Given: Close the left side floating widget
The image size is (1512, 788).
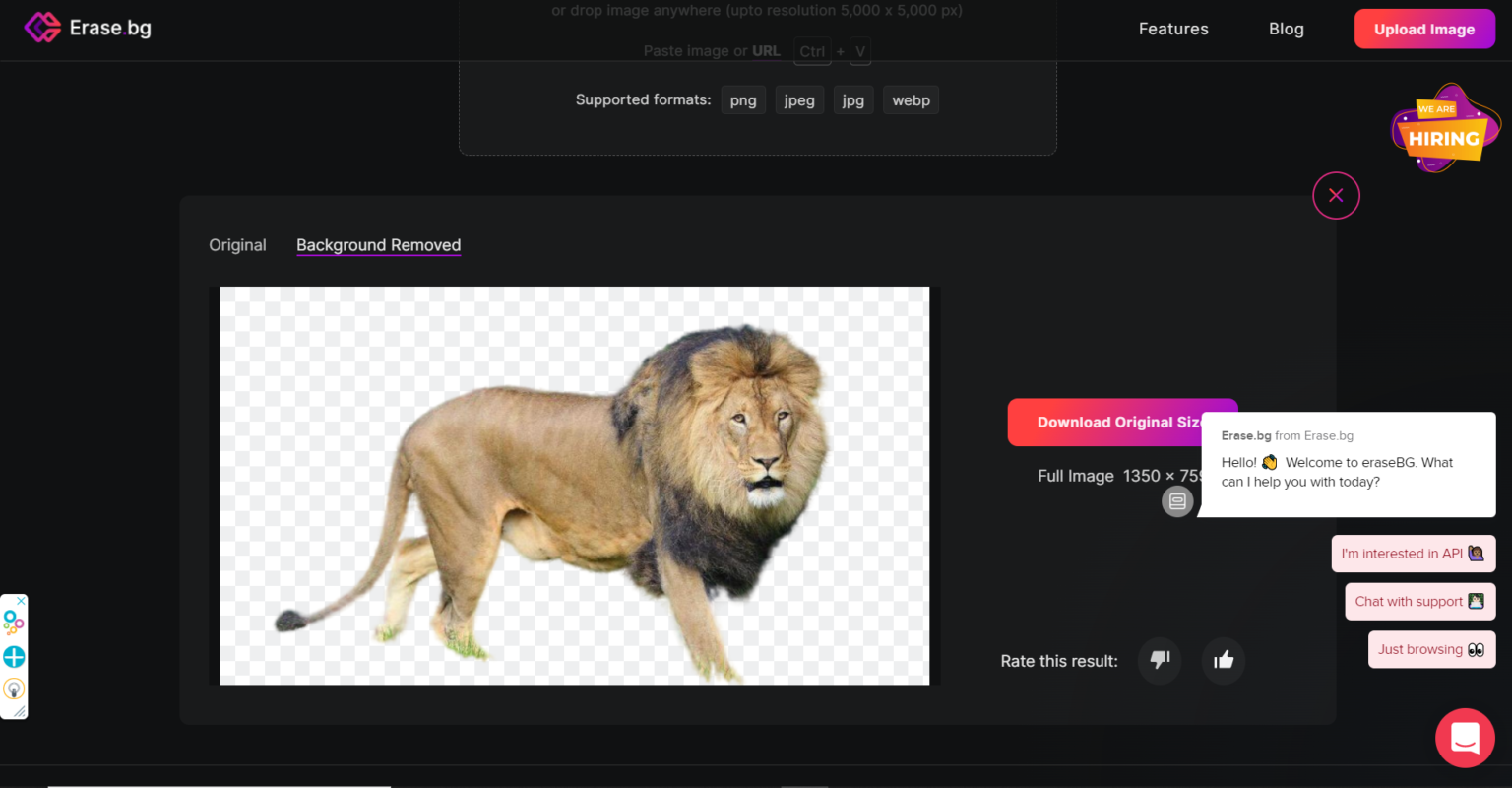Looking at the screenshot, I should click(21, 601).
